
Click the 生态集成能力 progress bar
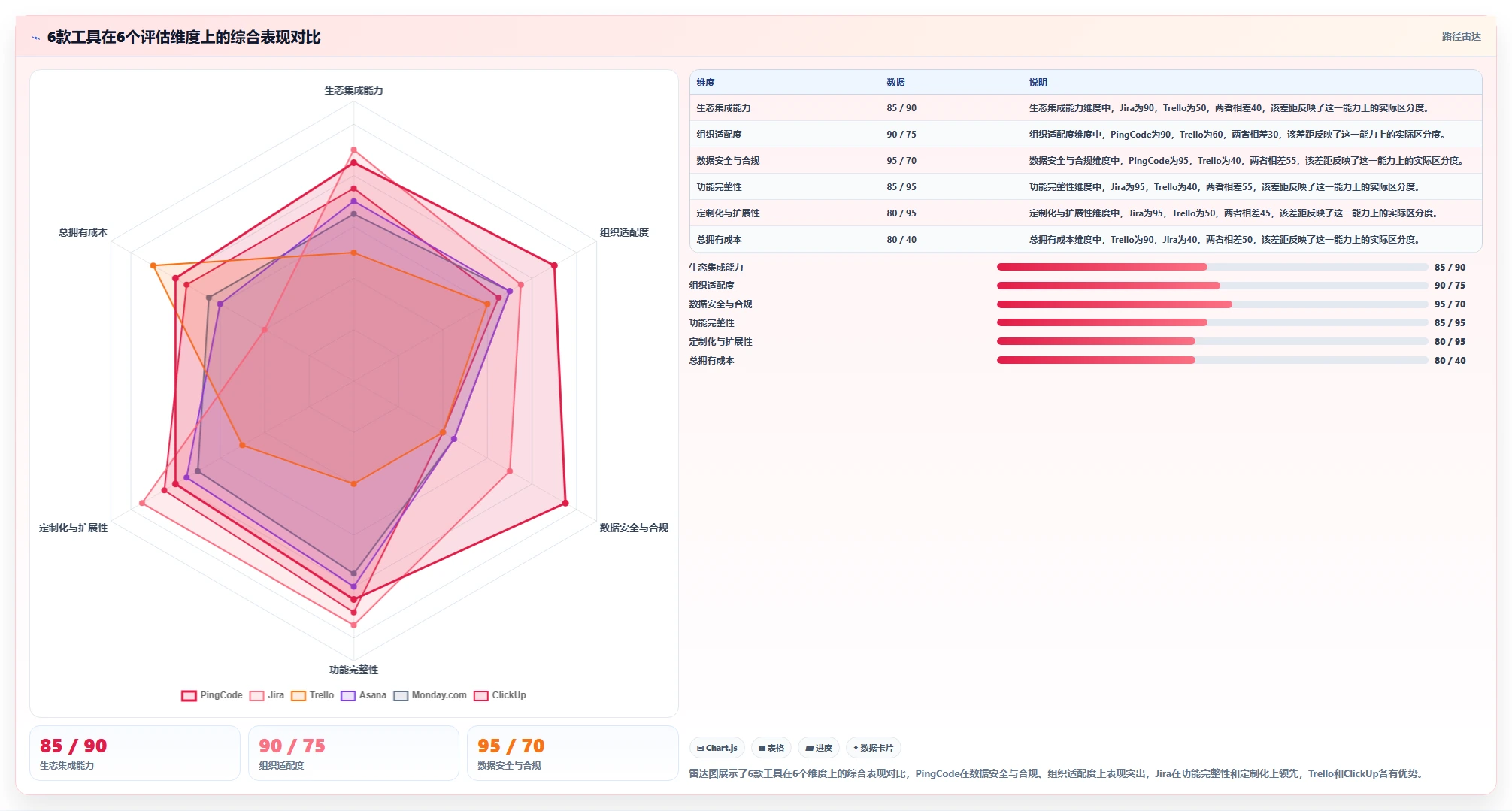pos(1212,267)
